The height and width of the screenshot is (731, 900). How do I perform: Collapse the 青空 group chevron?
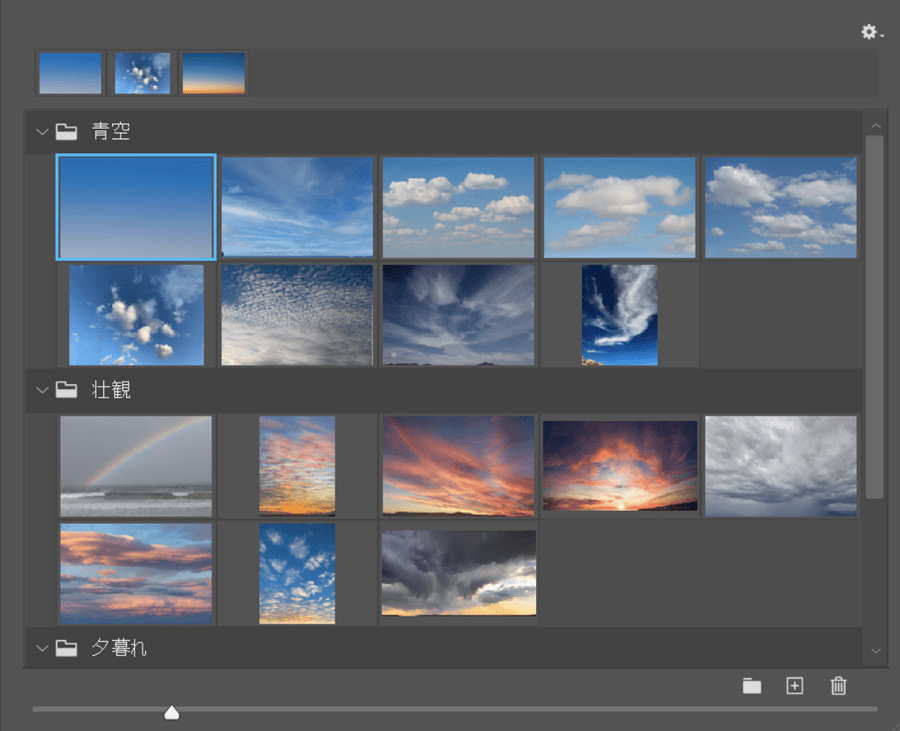point(42,131)
